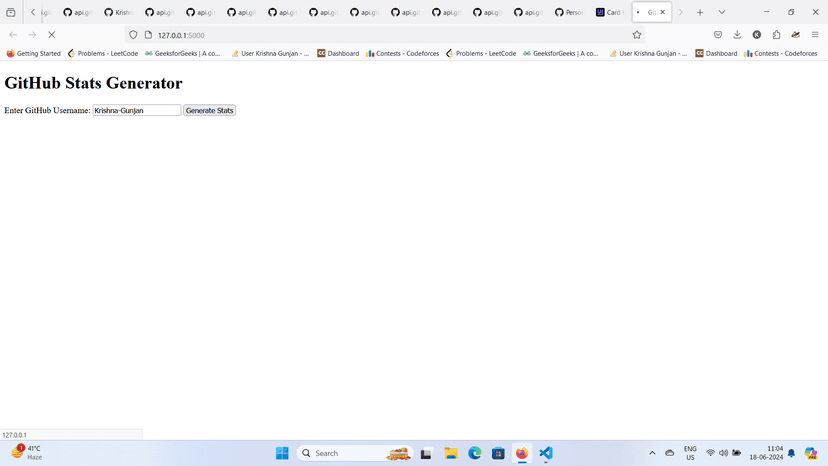Open Task View from the taskbar
This screenshot has height=466, width=828.
[427, 453]
